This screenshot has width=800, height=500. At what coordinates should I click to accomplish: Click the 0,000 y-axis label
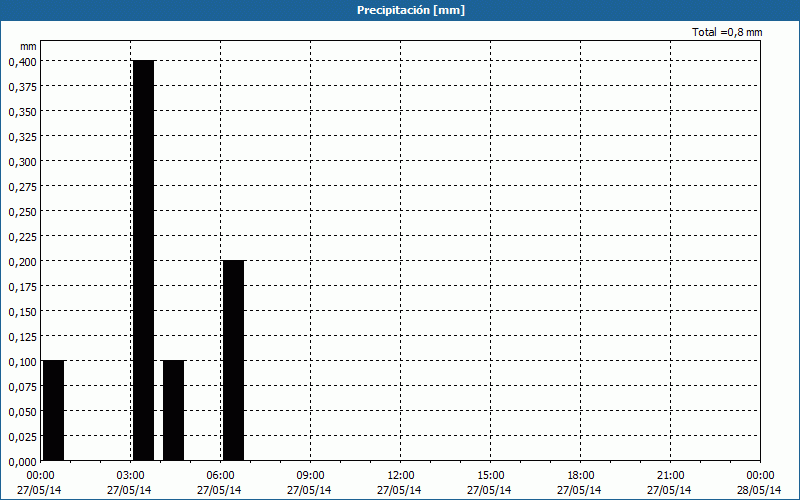click(22, 462)
